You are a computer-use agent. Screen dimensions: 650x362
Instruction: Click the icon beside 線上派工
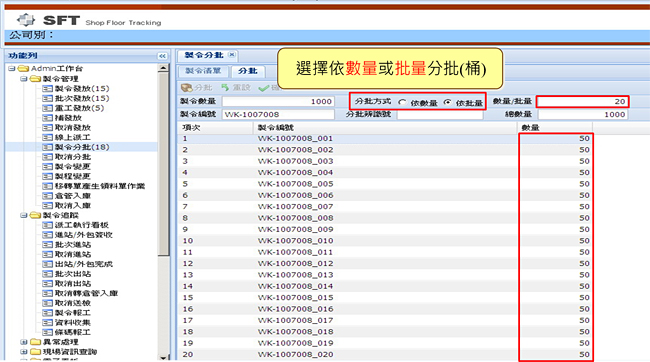click(48, 137)
